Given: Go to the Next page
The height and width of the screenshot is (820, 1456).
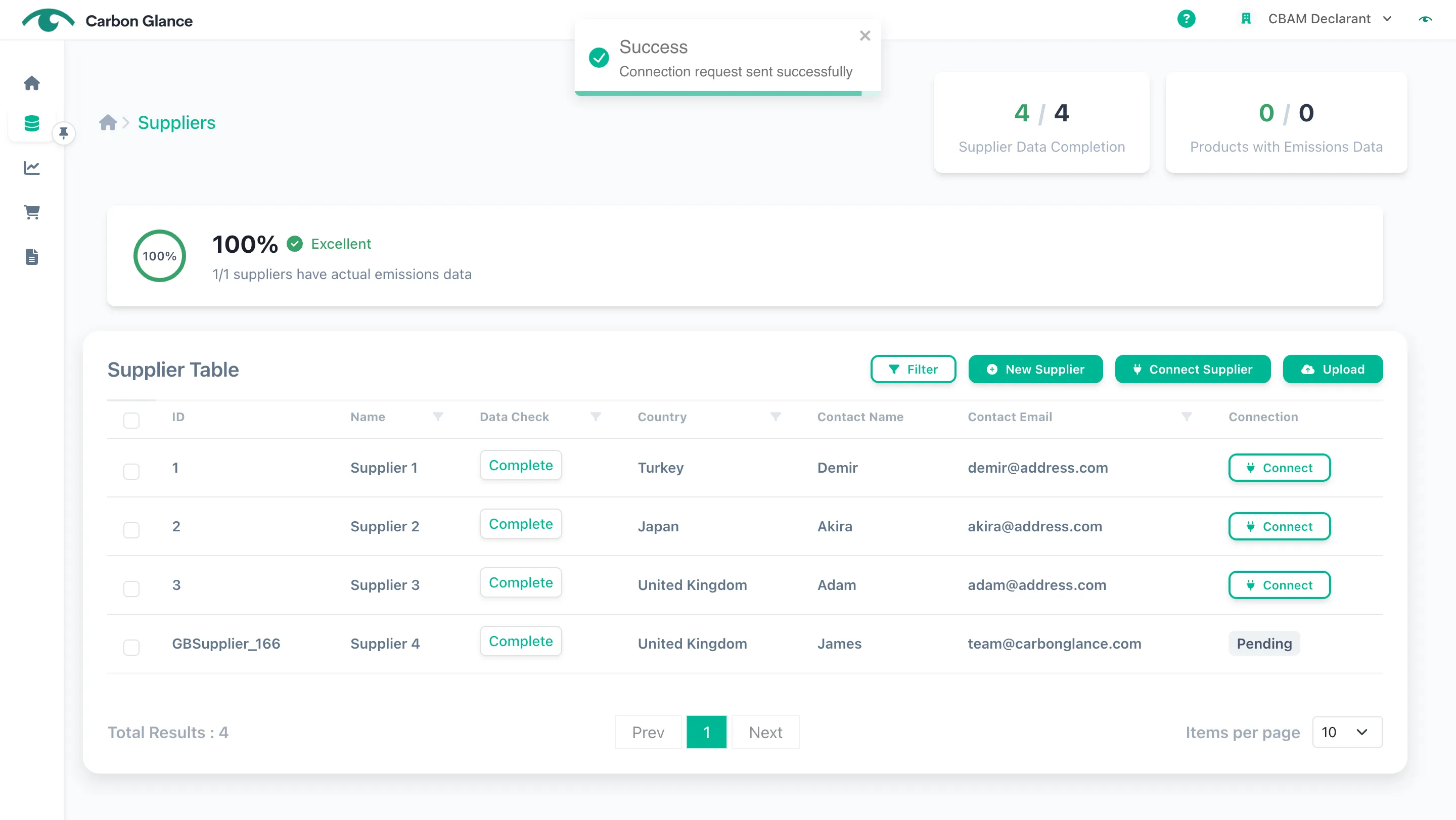Looking at the screenshot, I should click(765, 732).
